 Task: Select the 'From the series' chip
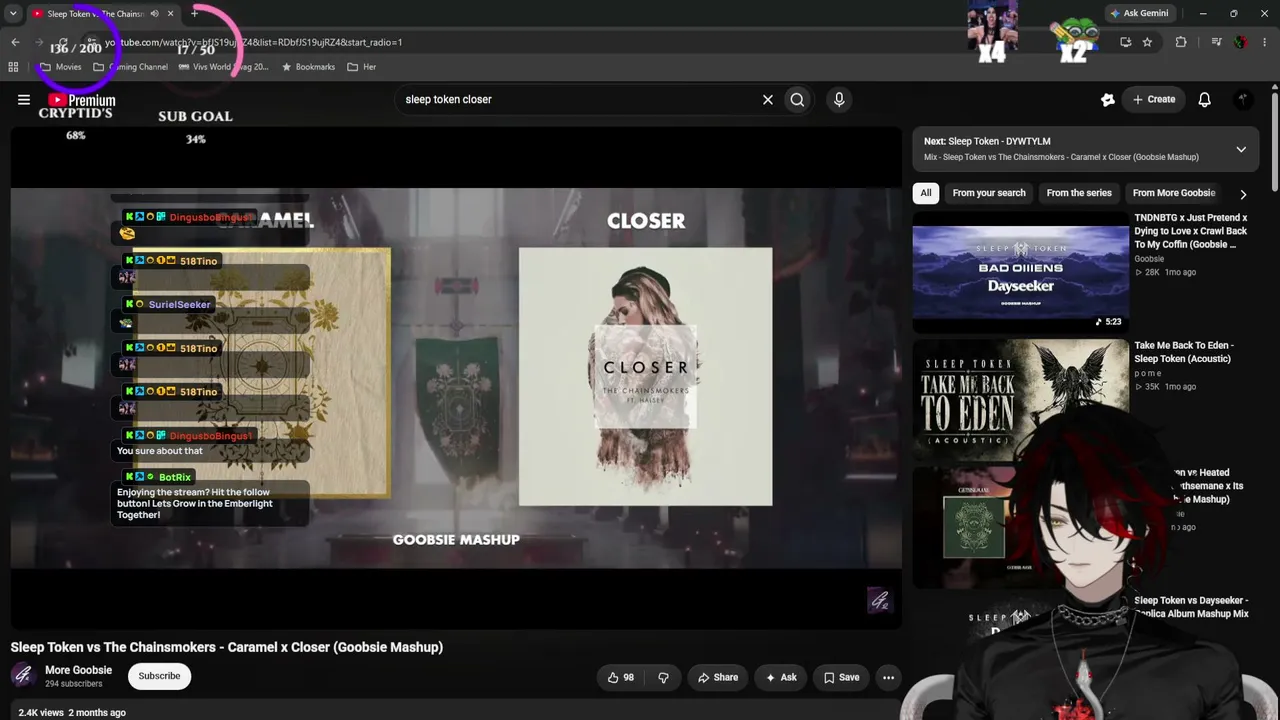(x=1079, y=193)
